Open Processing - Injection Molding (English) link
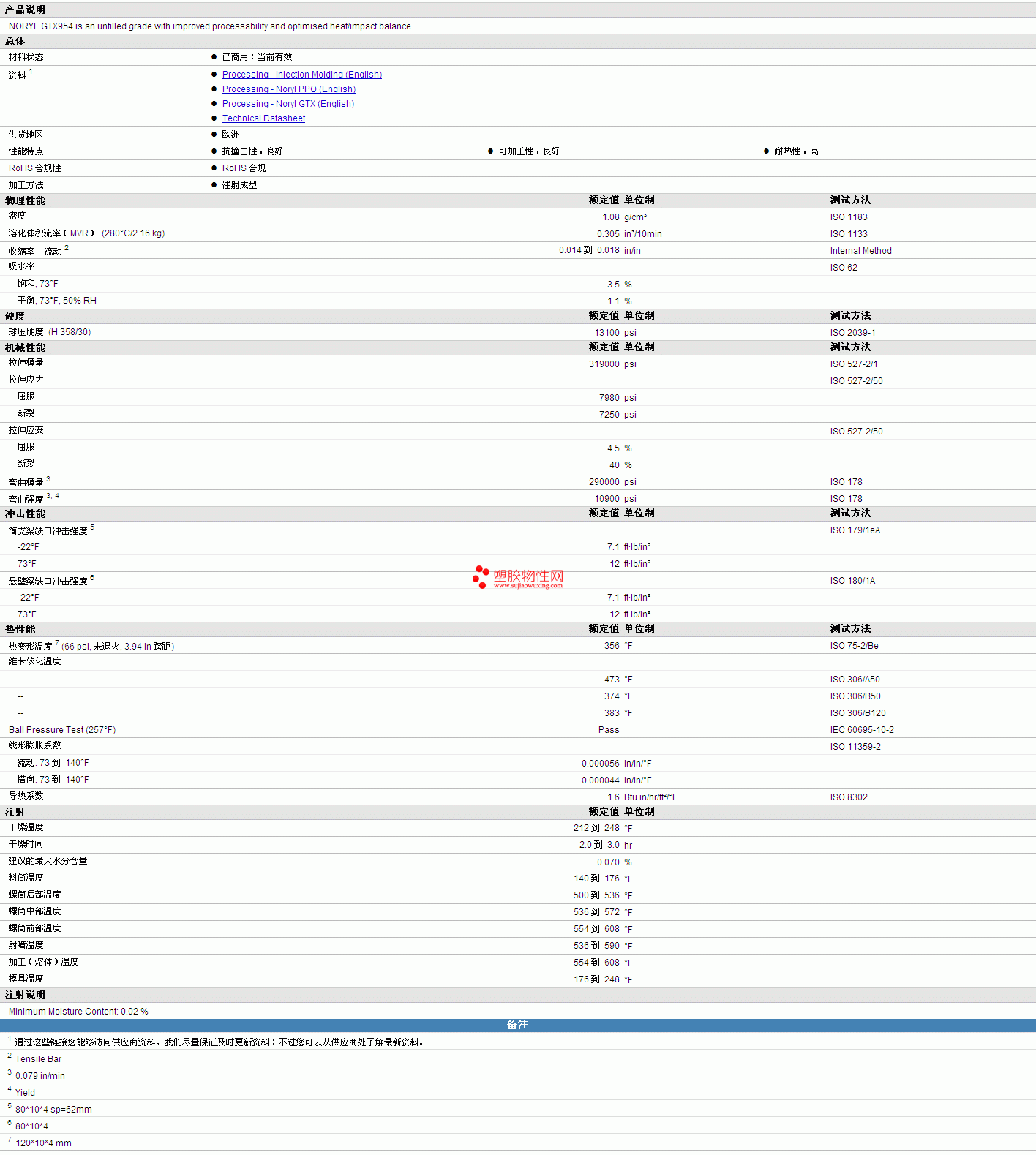The image size is (1036, 1155). [x=301, y=75]
